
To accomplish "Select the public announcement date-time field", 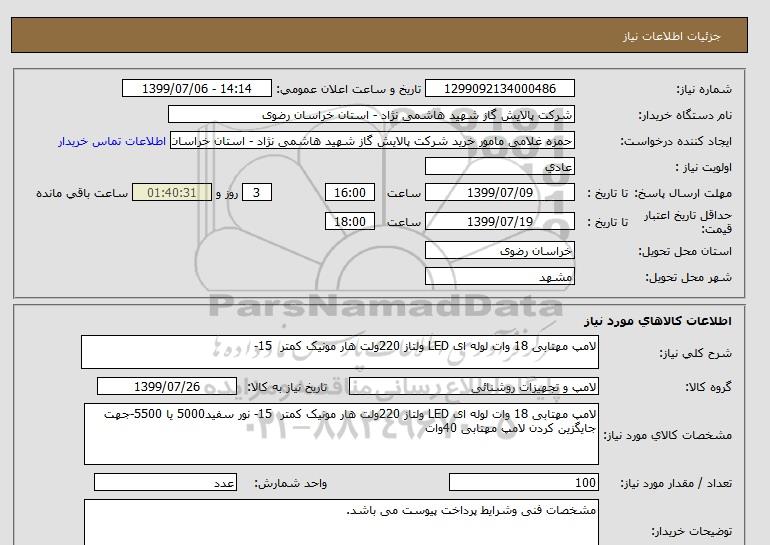I will [195, 89].
